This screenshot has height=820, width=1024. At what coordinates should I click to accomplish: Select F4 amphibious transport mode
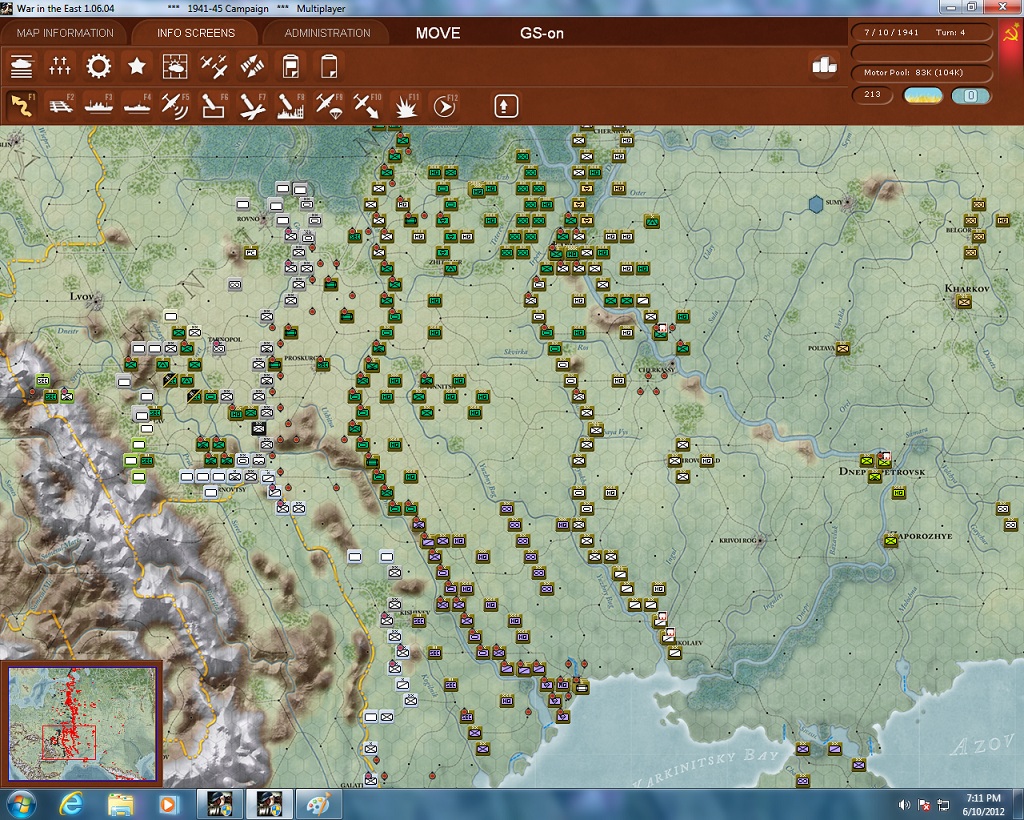point(137,106)
